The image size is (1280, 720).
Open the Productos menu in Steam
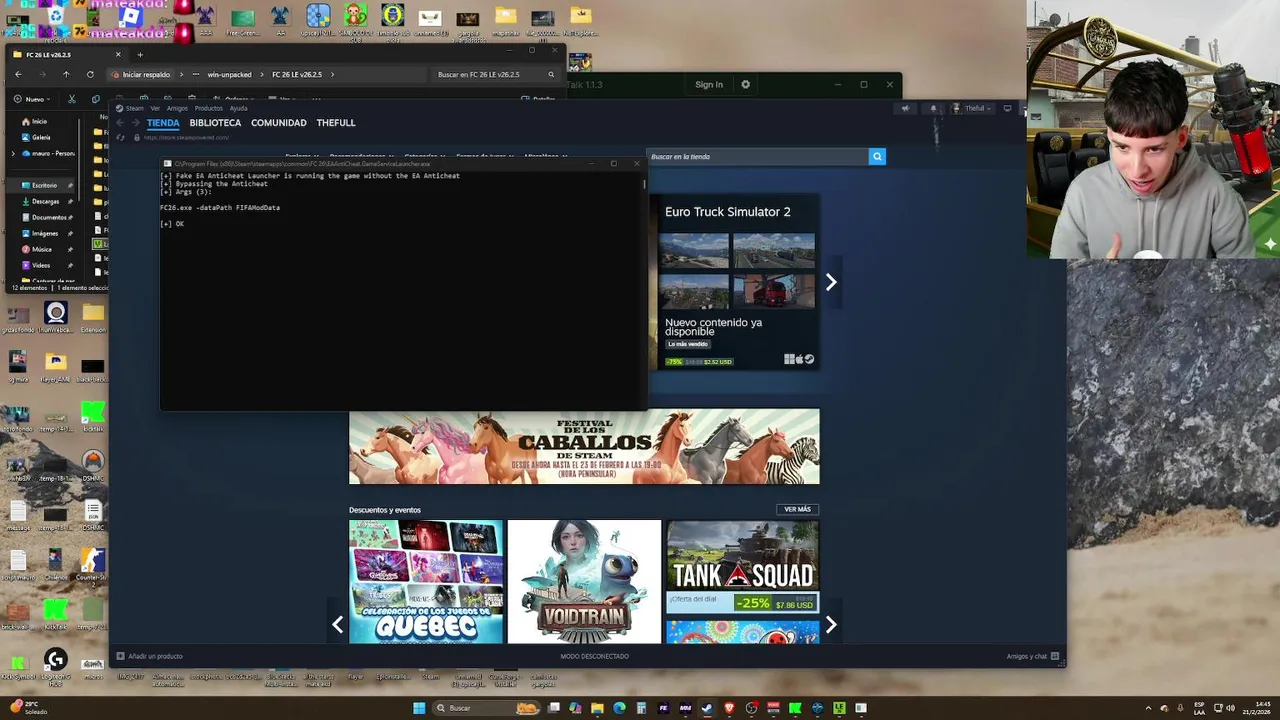[x=208, y=108]
